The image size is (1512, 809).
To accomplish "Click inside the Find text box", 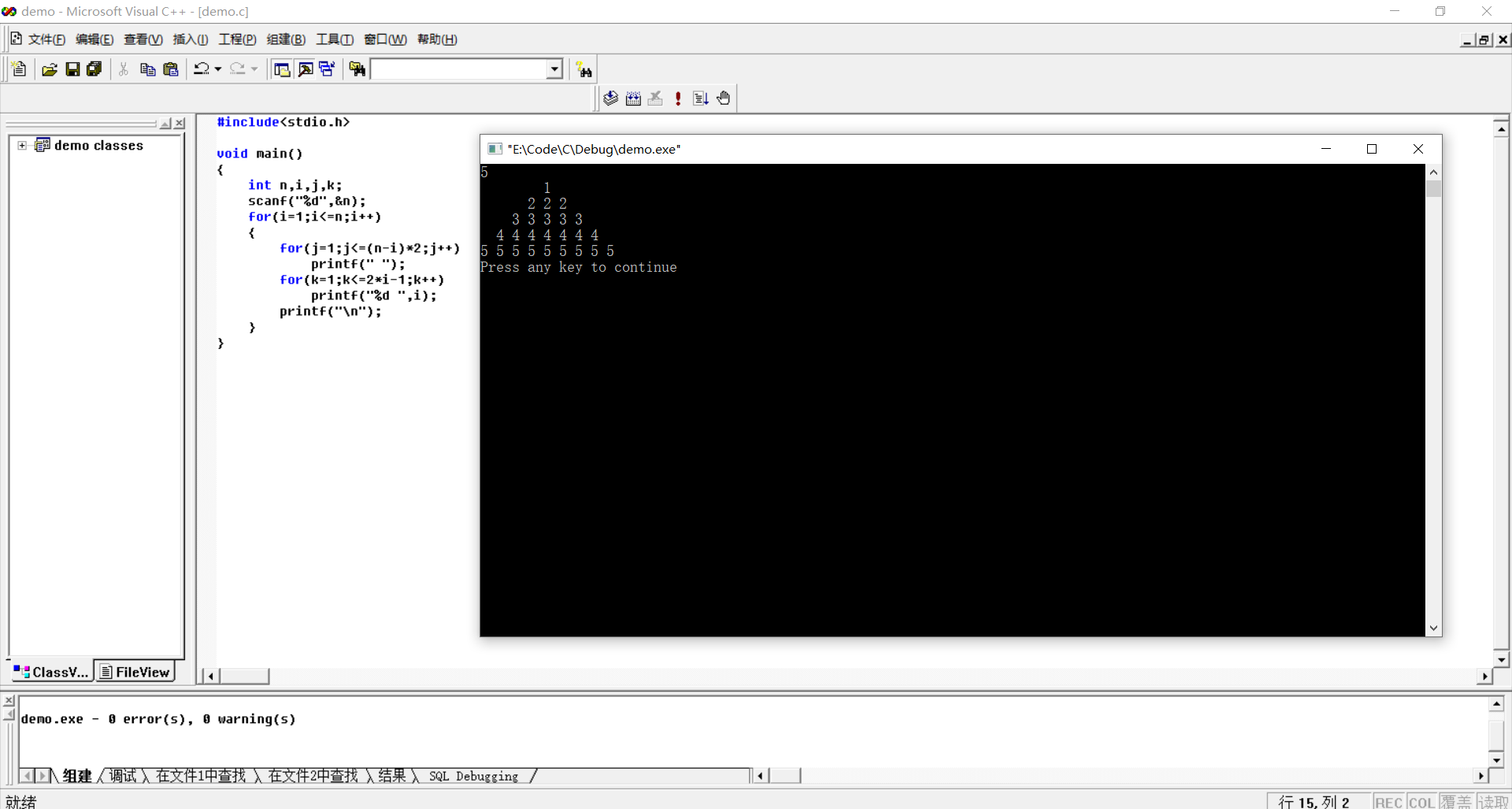I will coord(459,69).
